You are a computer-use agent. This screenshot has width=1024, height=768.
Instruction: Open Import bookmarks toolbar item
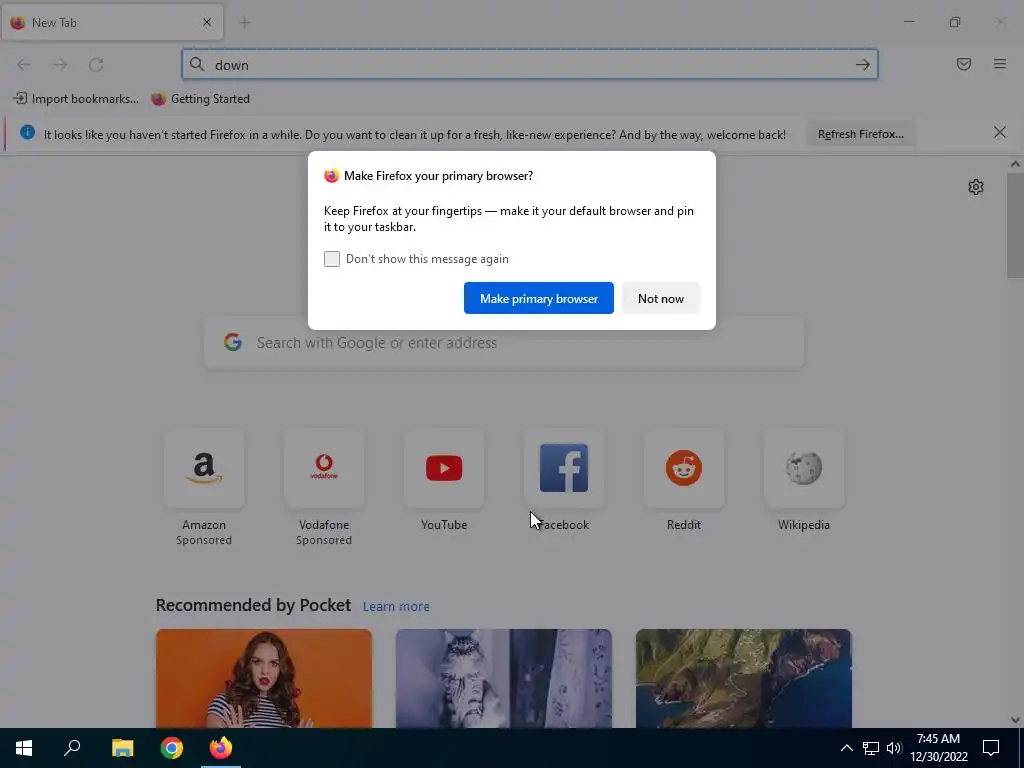[76, 99]
